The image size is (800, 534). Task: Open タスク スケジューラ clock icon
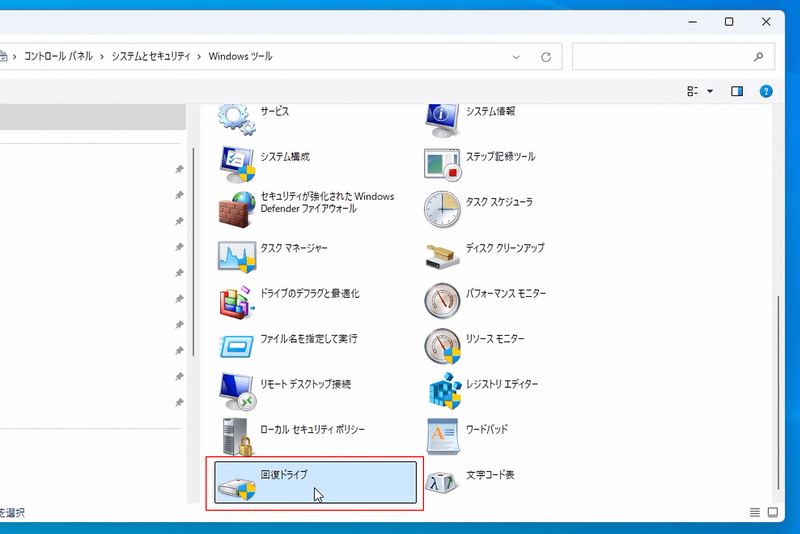click(x=442, y=210)
